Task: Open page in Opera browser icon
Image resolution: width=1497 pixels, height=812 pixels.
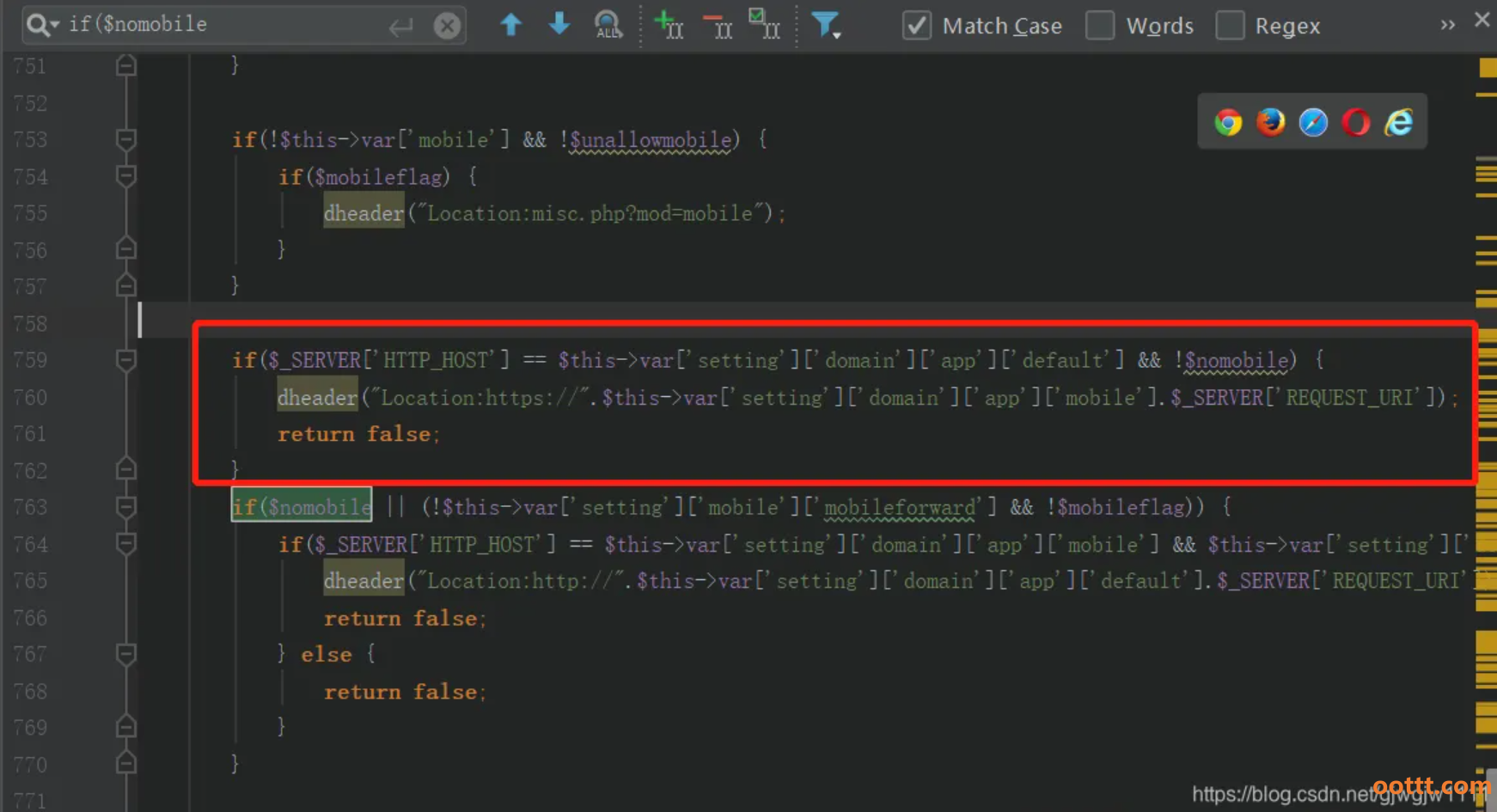Action: click(1356, 123)
